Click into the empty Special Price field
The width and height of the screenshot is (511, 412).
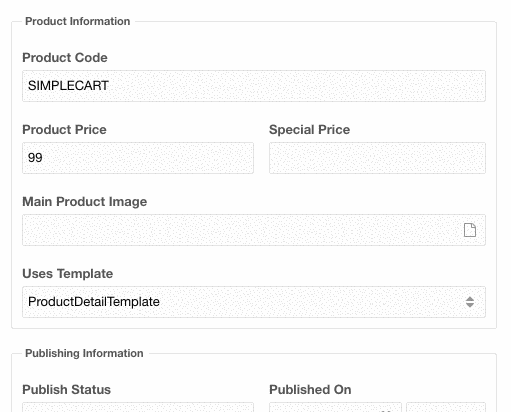click(377, 158)
